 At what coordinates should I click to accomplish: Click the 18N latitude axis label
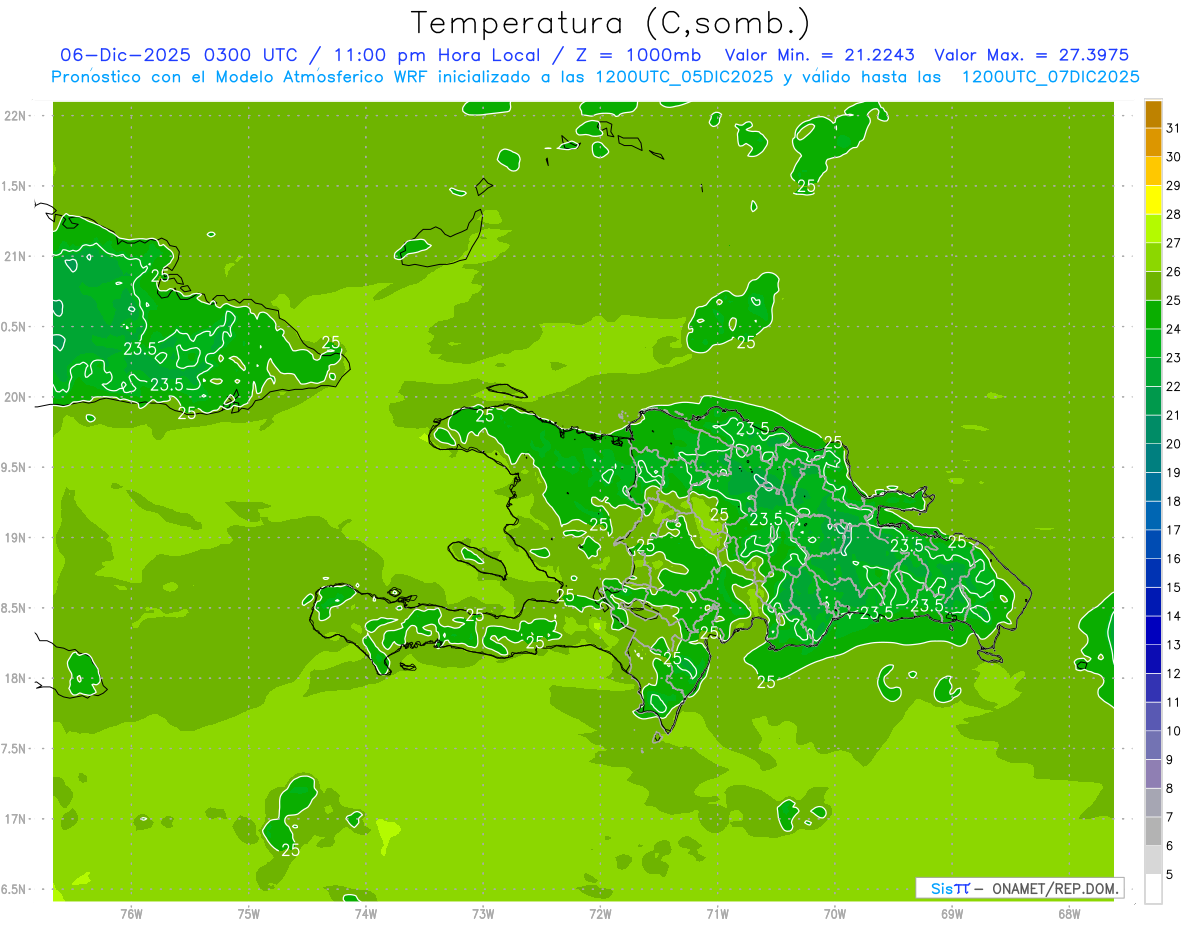[16, 679]
